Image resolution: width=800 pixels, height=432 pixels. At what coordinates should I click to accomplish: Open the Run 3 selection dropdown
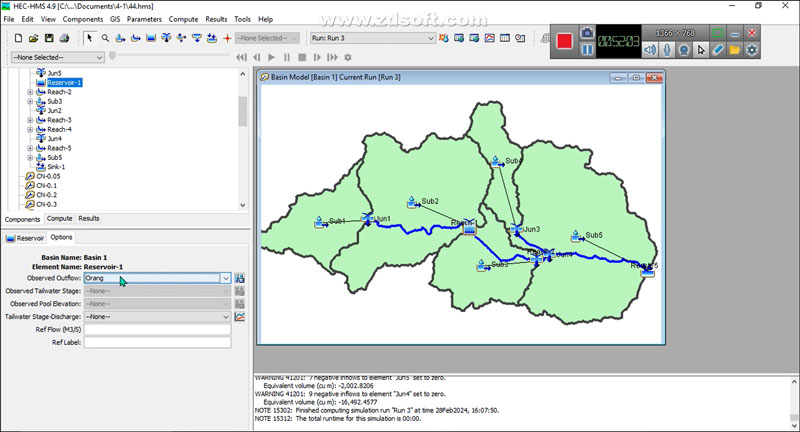(x=431, y=38)
